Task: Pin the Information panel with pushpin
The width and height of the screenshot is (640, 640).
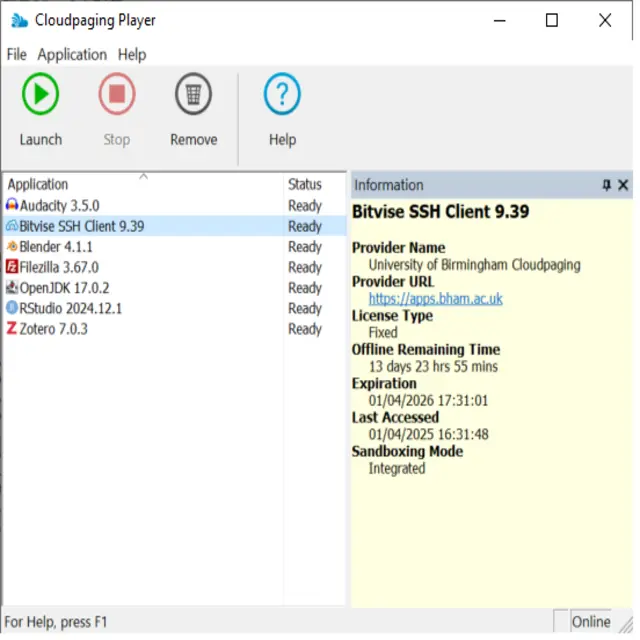Action: tap(607, 185)
